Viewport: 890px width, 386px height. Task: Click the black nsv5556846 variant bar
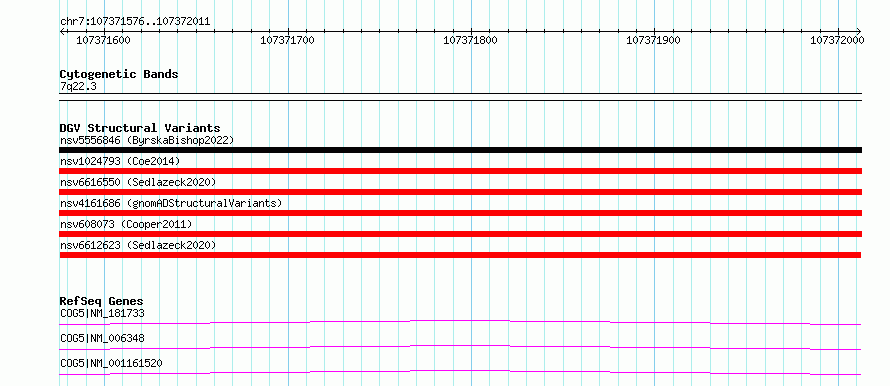[x=460, y=150]
